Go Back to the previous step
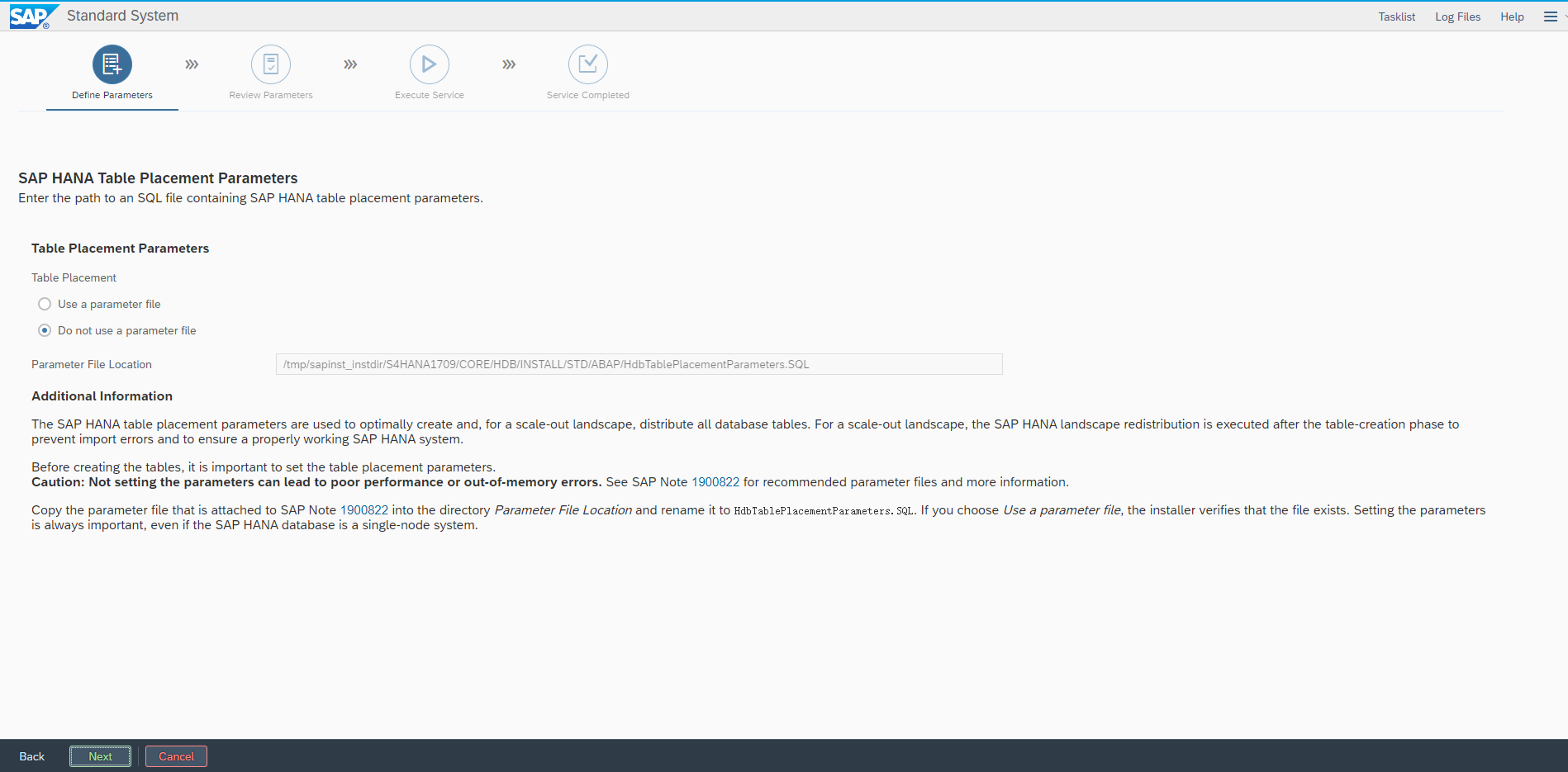Image resolution: width=1568 pixels, height=772 pixels. coord(32,756)
